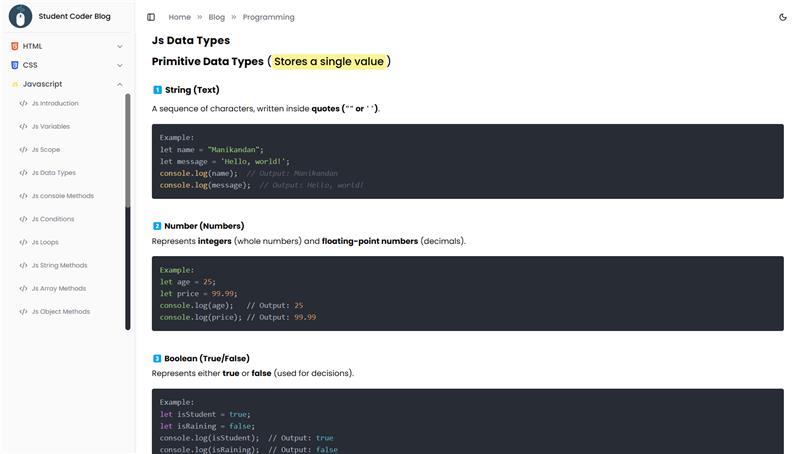Click the CSS3 shield icon
The height and width of the screenshot is (454, 800).
[x=15, y=65]
